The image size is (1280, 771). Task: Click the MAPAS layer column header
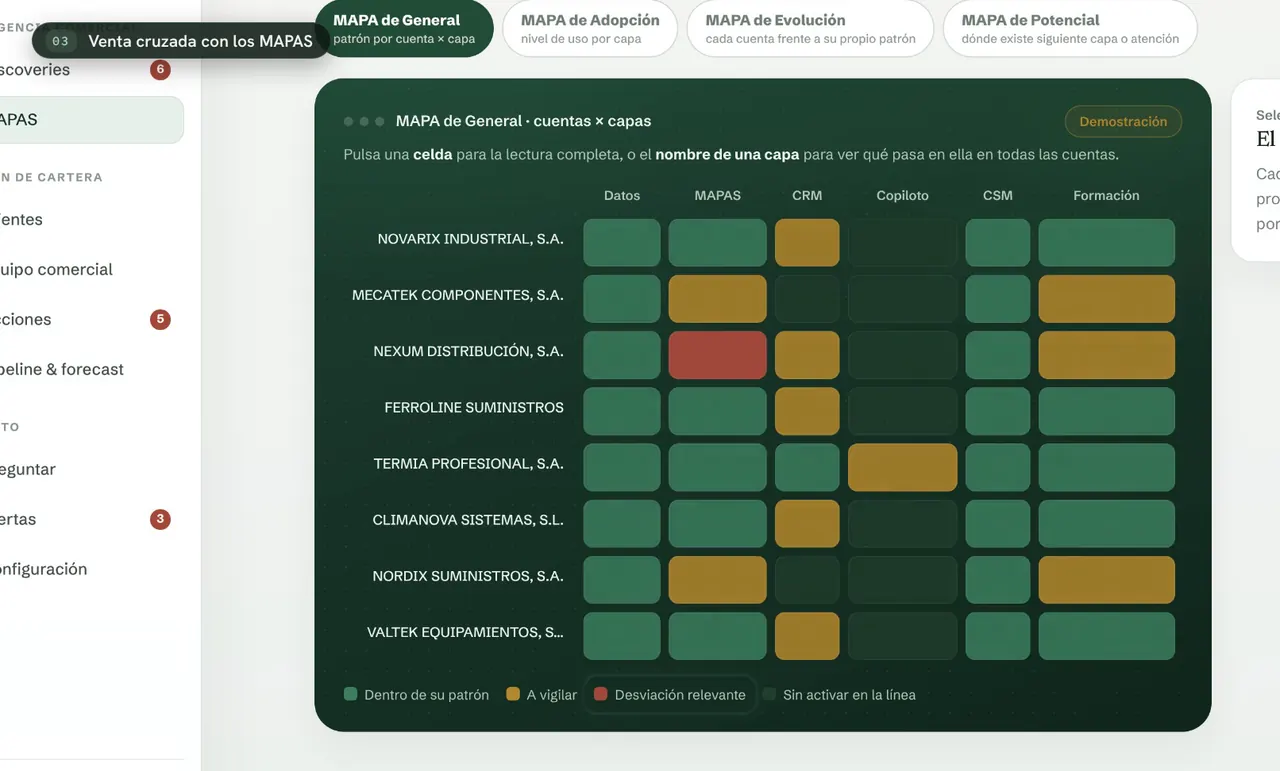717,195
